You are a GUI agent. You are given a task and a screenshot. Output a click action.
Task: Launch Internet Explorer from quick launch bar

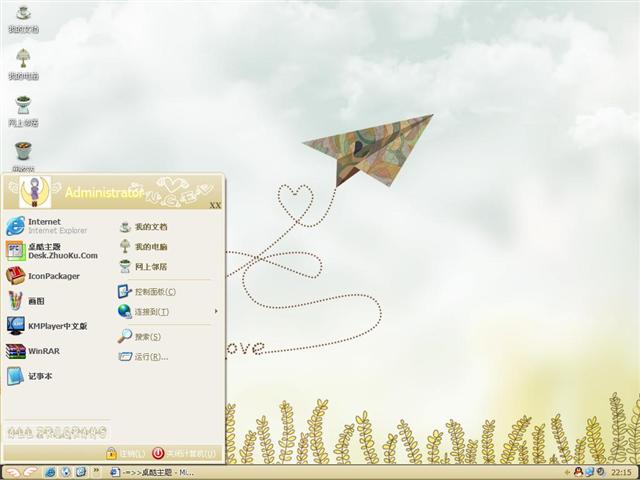pyautogui.click(x=50, y=472)
